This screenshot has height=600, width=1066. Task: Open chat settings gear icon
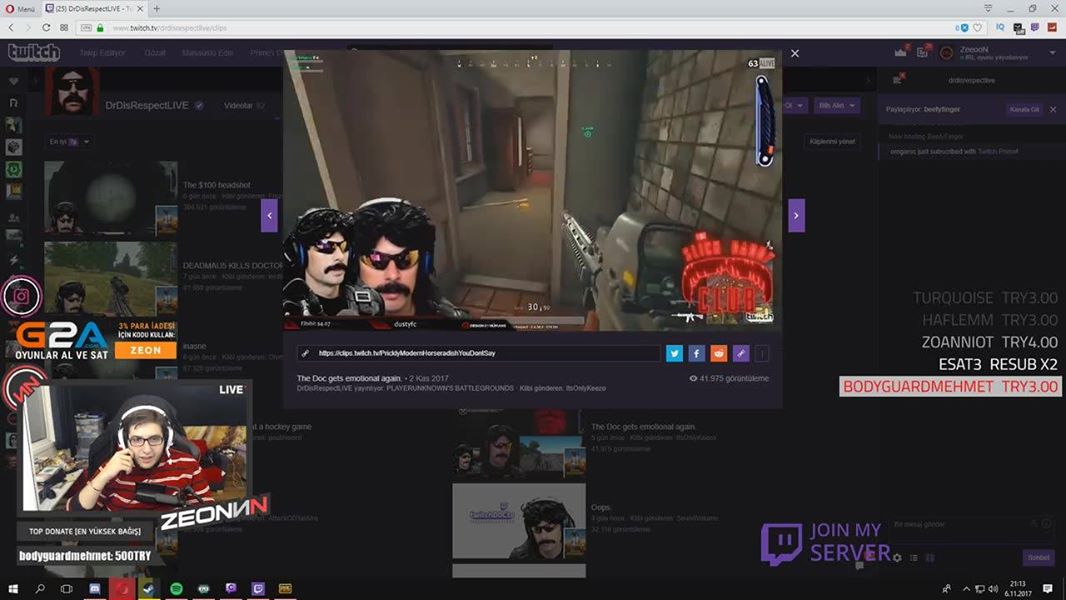tap(897, 558)
